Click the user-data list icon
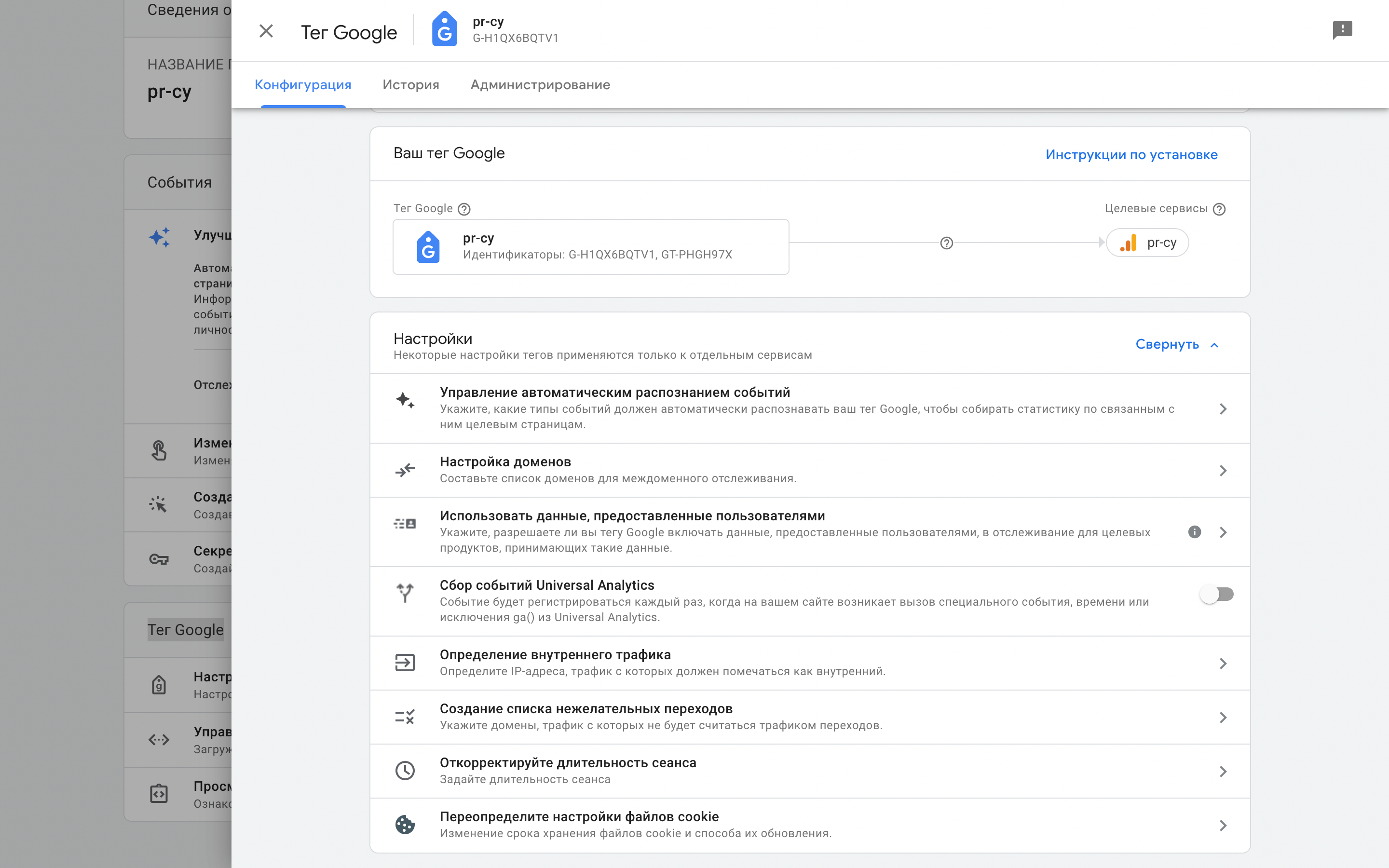Image resolution: width=1389 pixels, height=868 pixels. (405, 523)
